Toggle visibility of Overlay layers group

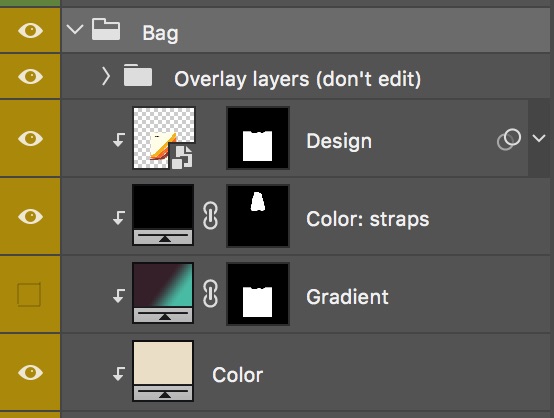pos(30,76)
